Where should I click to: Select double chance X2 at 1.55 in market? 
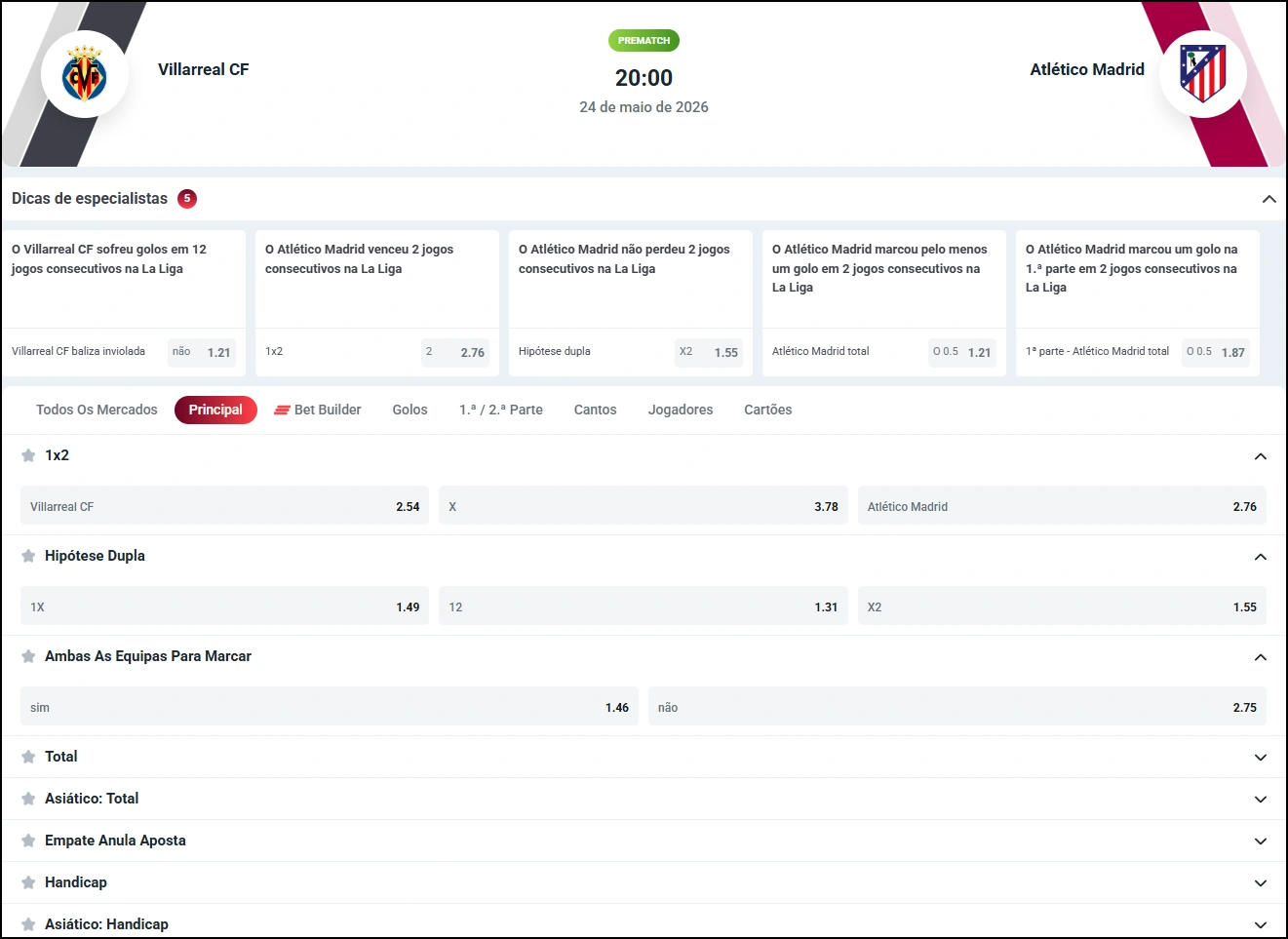(x=1062, y=606)
